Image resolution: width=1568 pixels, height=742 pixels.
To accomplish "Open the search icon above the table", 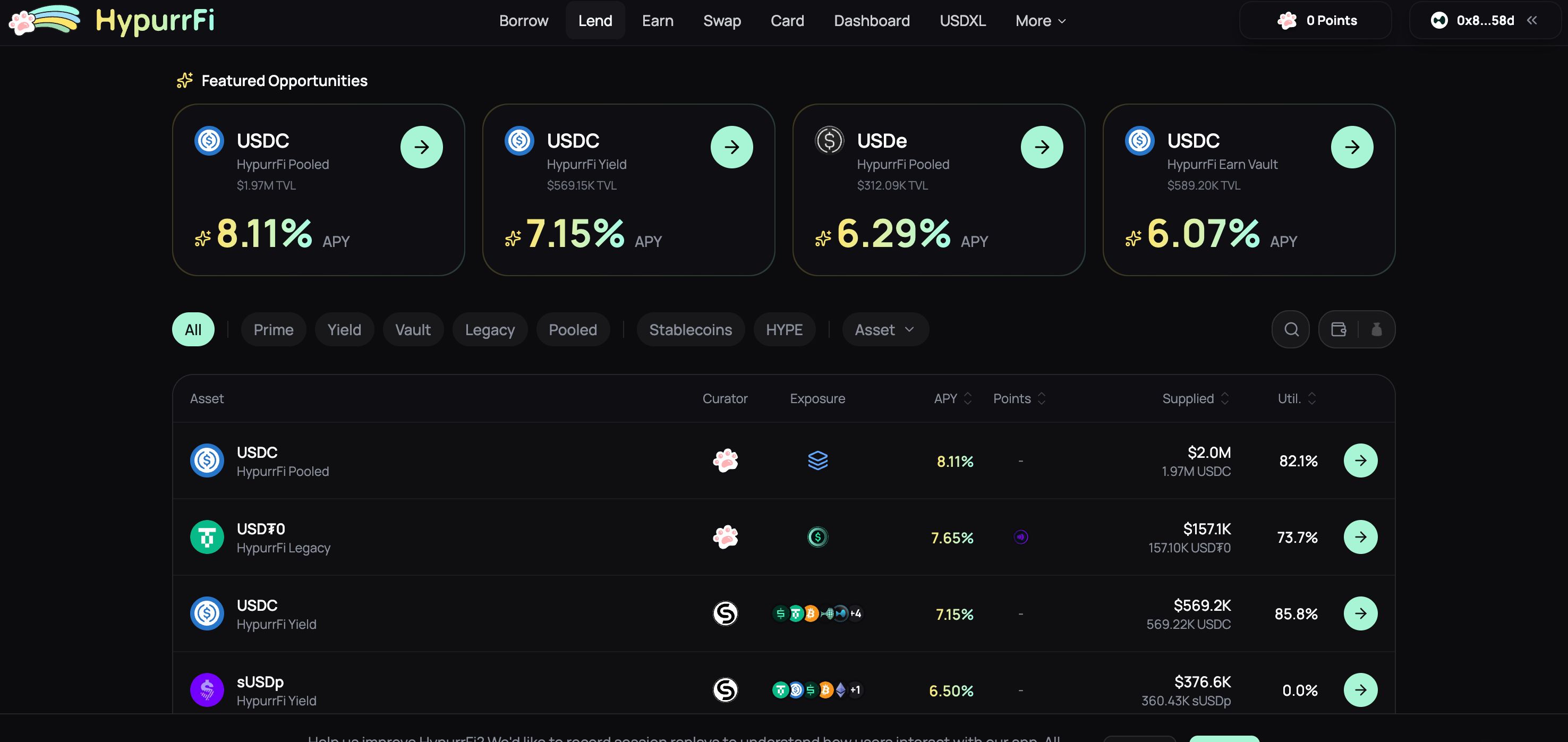I will click(1290, 329).
